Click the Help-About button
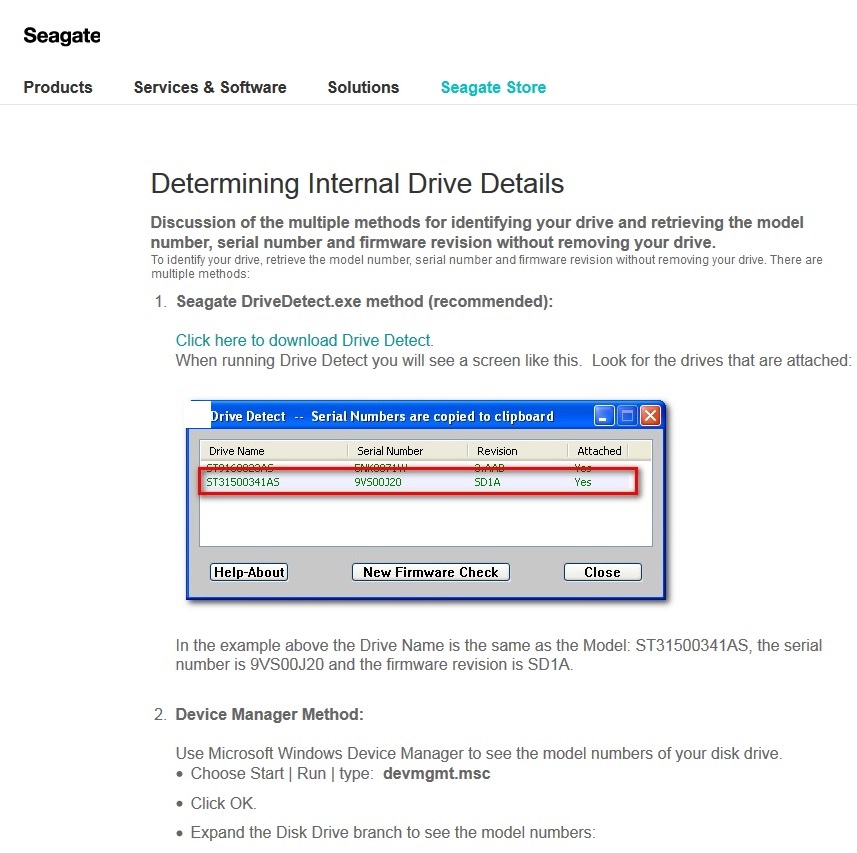Viewport: 857px width, 853px height. click(249, 572)
